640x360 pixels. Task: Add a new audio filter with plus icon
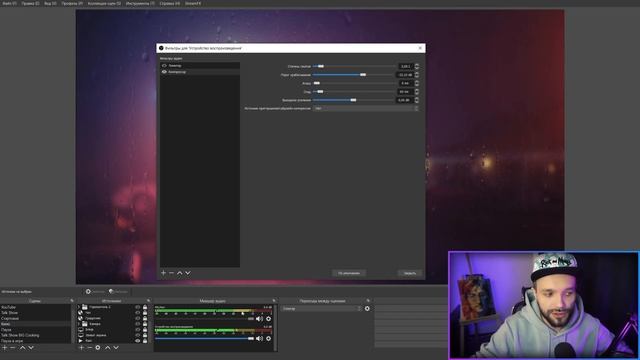coord(163,273)
